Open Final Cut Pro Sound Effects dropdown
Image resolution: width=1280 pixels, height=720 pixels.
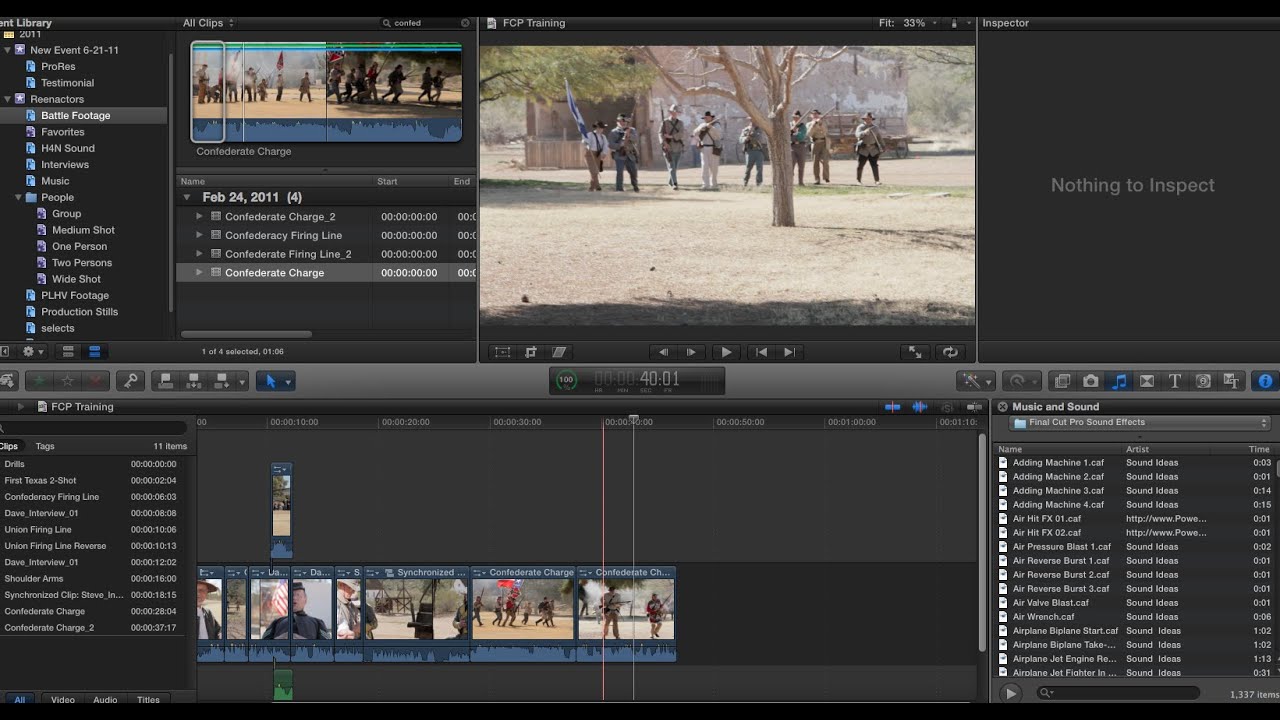coord(1140,423)
